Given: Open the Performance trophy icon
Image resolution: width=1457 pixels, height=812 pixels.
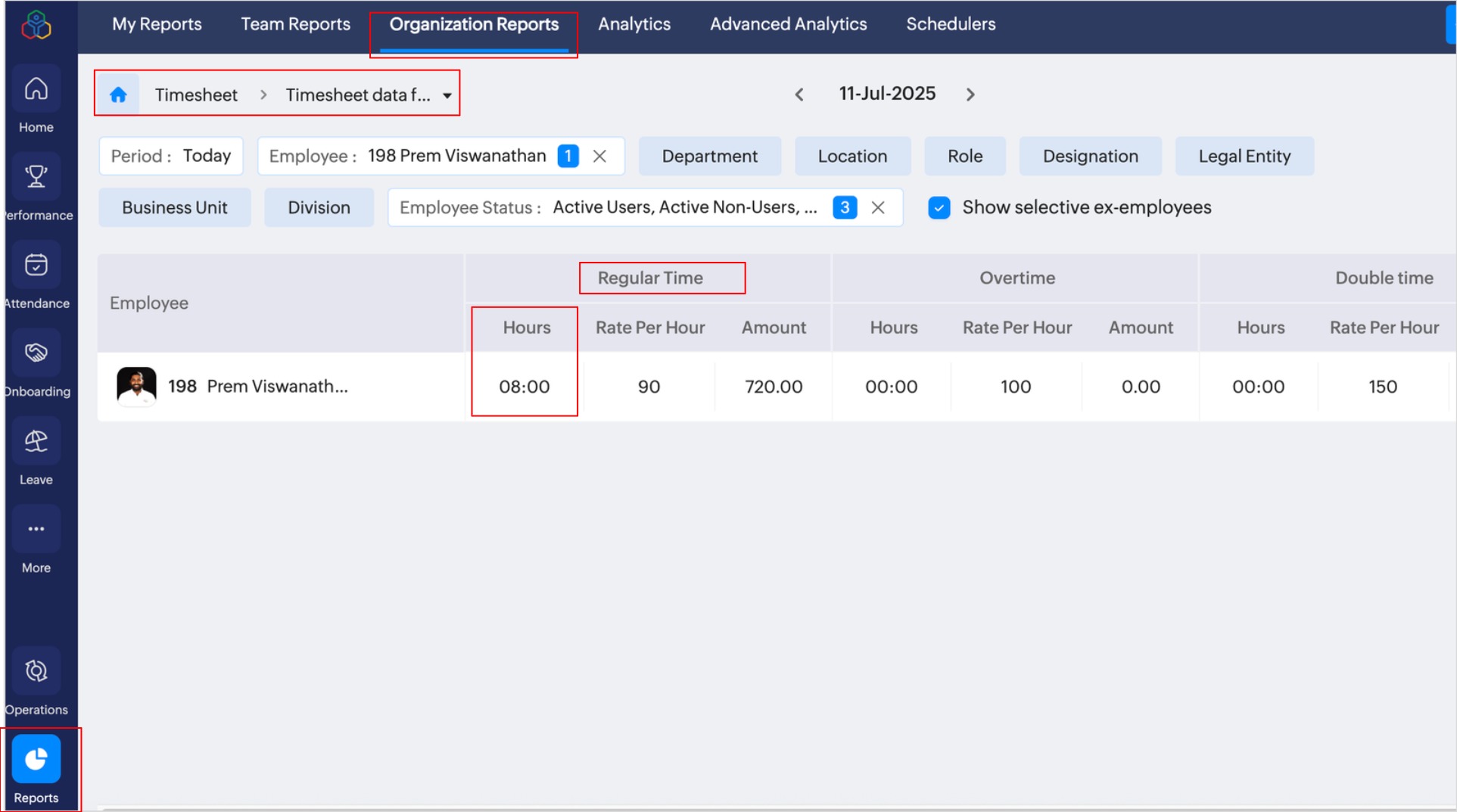Looking at the screenshot, I should [x=36, y=177].
